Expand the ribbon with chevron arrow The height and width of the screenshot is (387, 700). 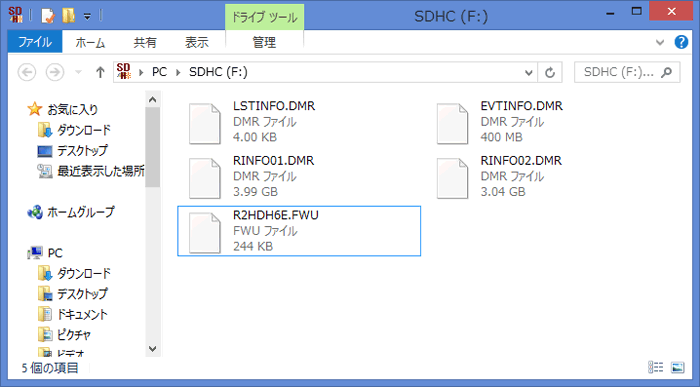pyautogui.click(x=660, y=42)
